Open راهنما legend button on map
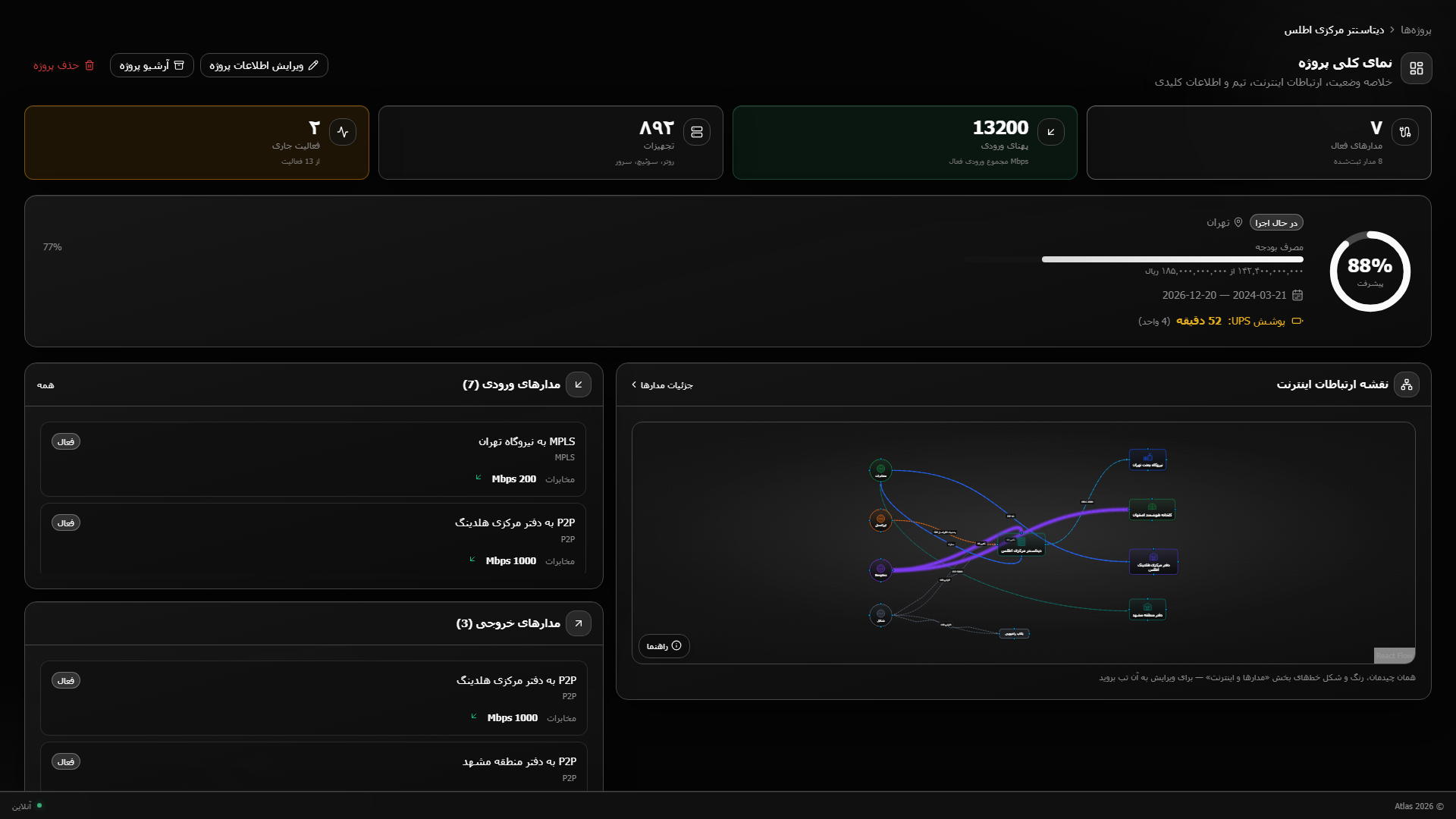1456x819 pixels. click(x=664, y=646)
